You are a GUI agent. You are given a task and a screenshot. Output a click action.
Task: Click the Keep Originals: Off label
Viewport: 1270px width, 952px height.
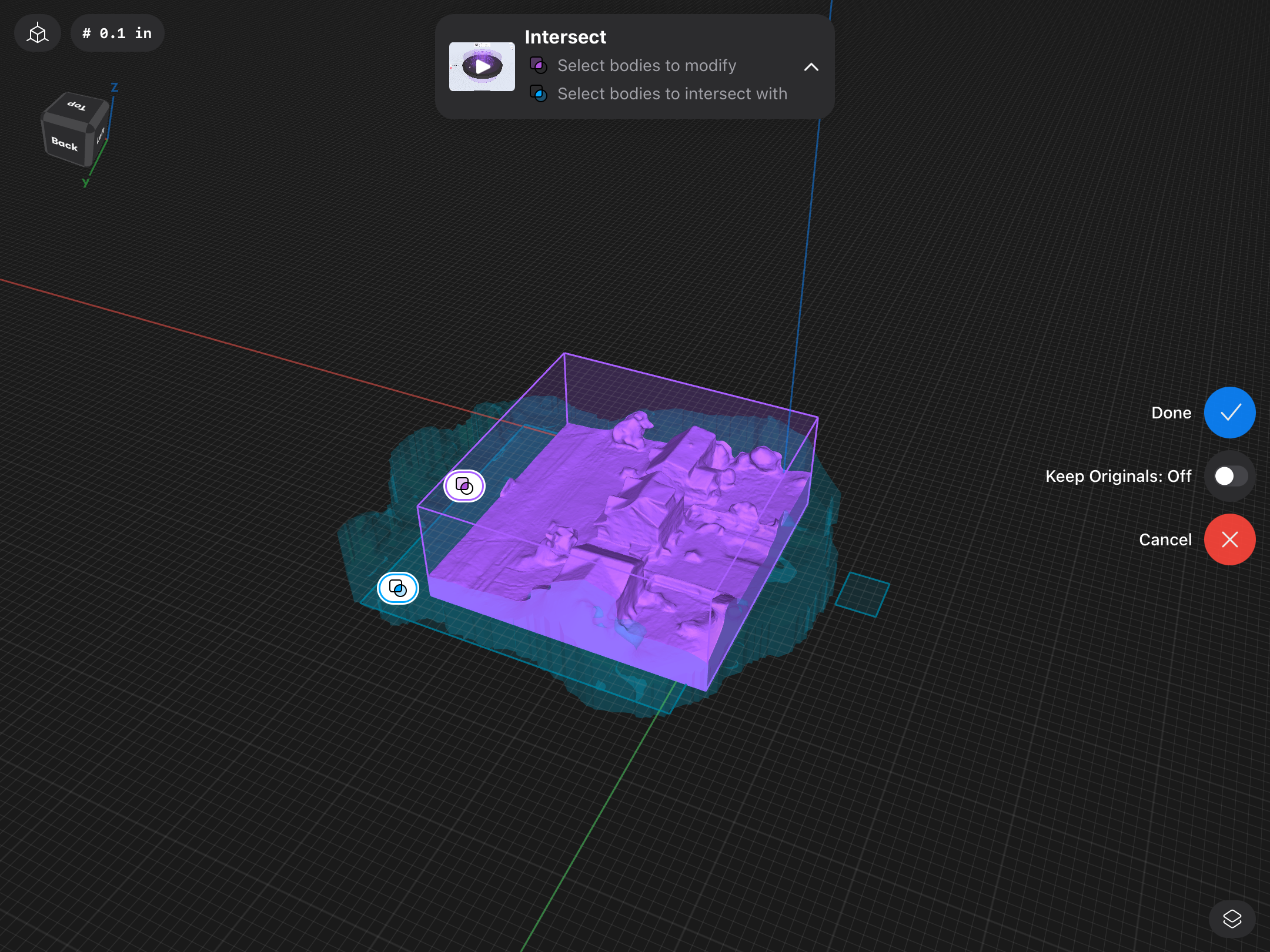[x=1118, y=476]
